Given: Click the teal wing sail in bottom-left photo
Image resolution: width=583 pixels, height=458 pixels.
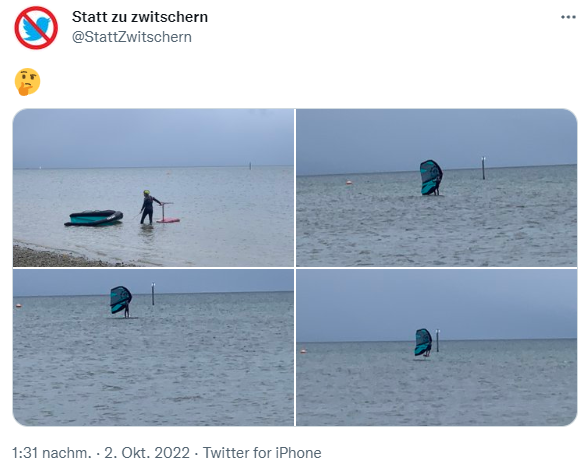Looking at the screenshot, I should click(x=120, y=300).
